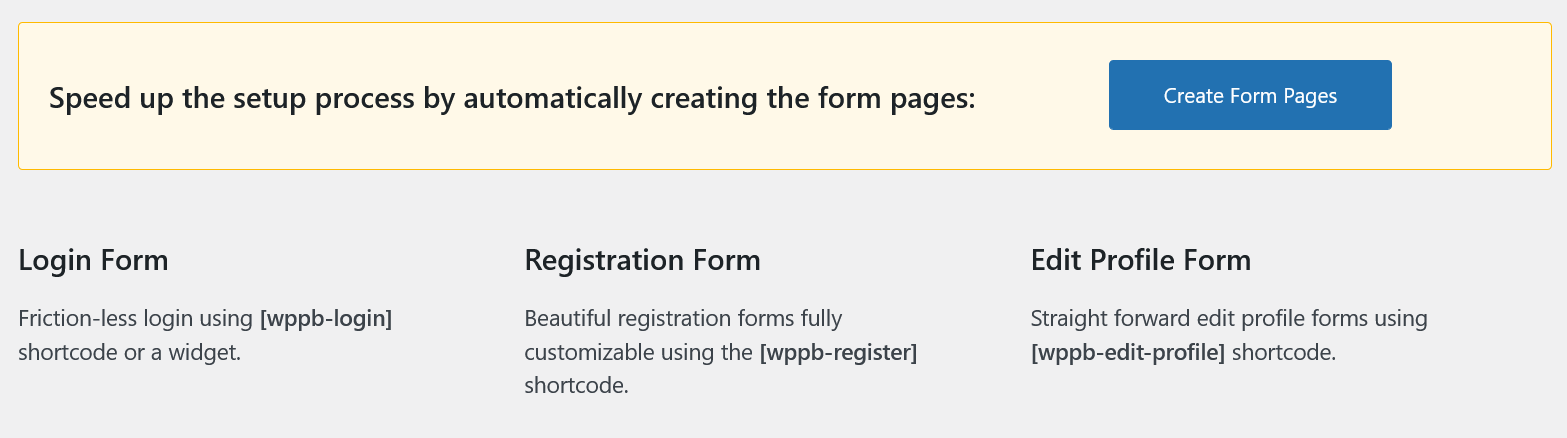Select the 'Speed up the setup process' heading
Image resolution: width=1567 pixels, height=438 pixels.
(512, 99)
